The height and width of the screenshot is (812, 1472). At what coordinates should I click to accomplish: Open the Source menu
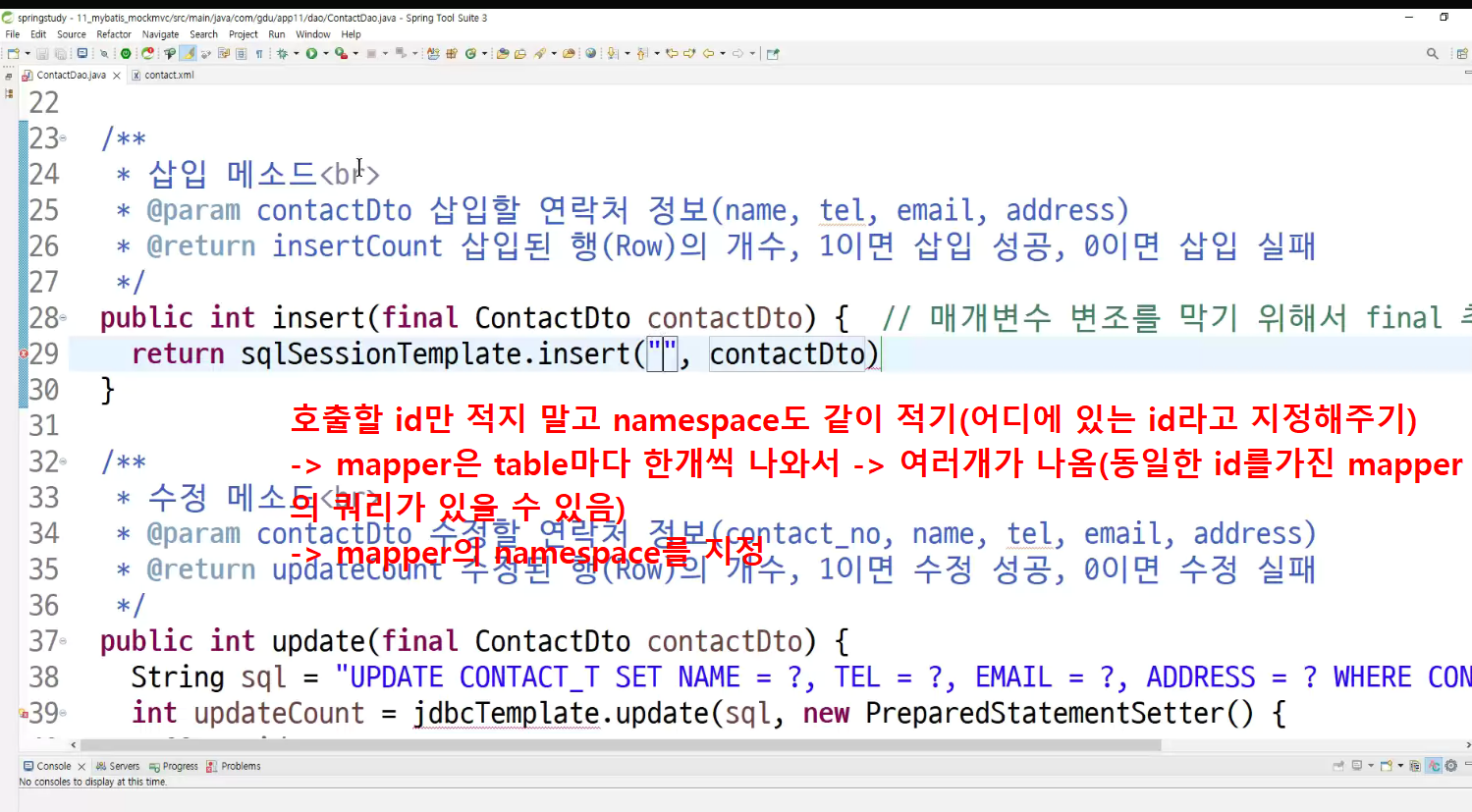click(x=72, y=34)
